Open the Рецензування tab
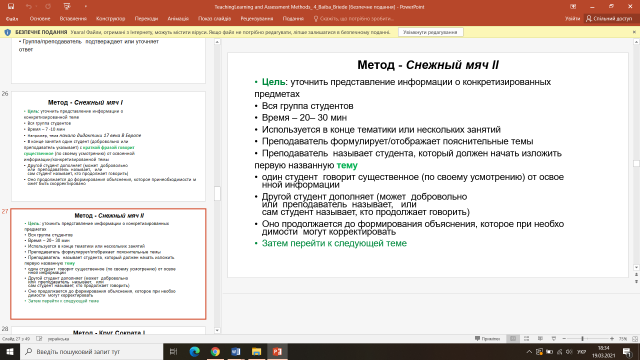Screen dimensions: 640x360 point(257,19)
